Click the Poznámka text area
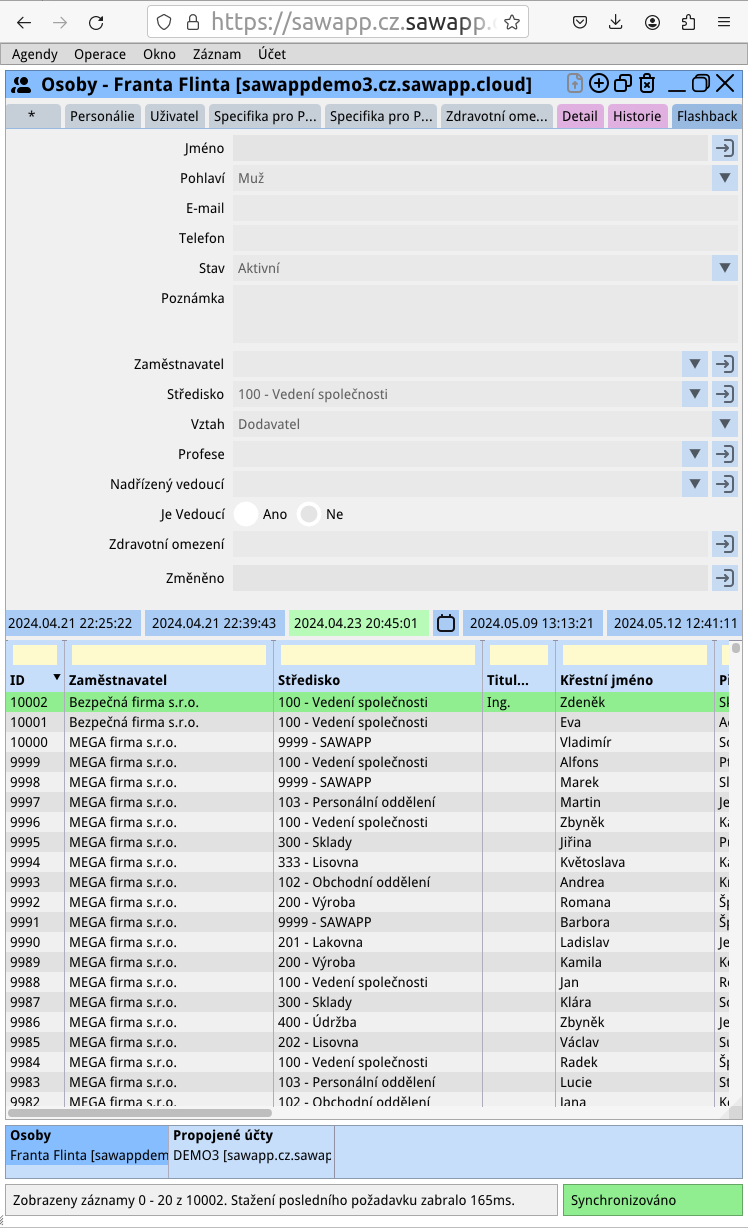This screenshot has width=748, height=1228. tap(485, 314)
